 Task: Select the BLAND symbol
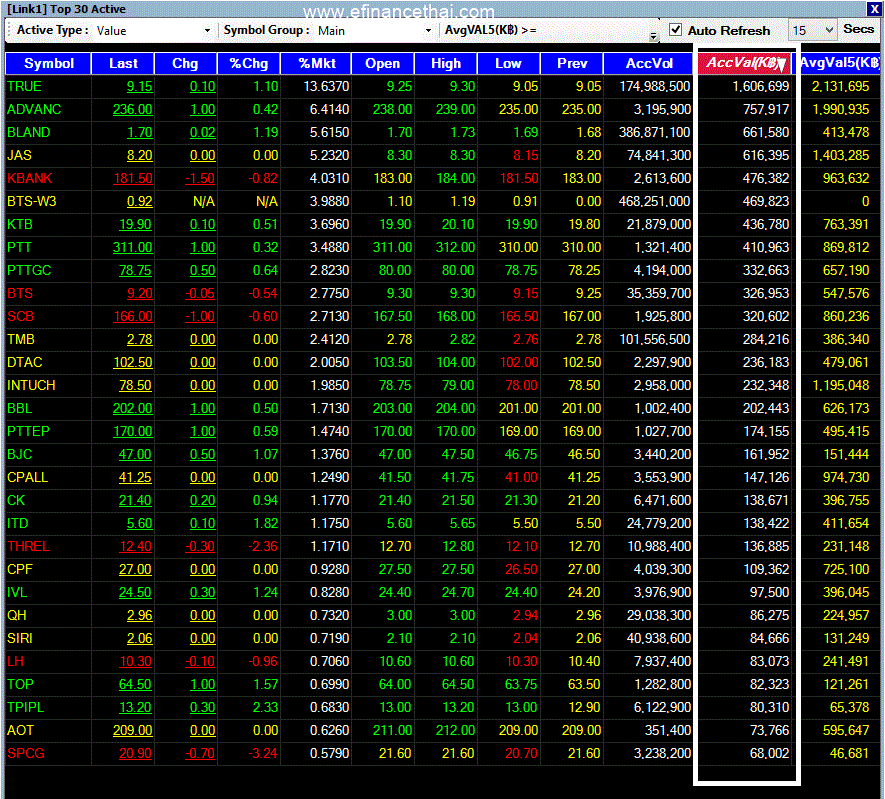[x=29, y=133]
